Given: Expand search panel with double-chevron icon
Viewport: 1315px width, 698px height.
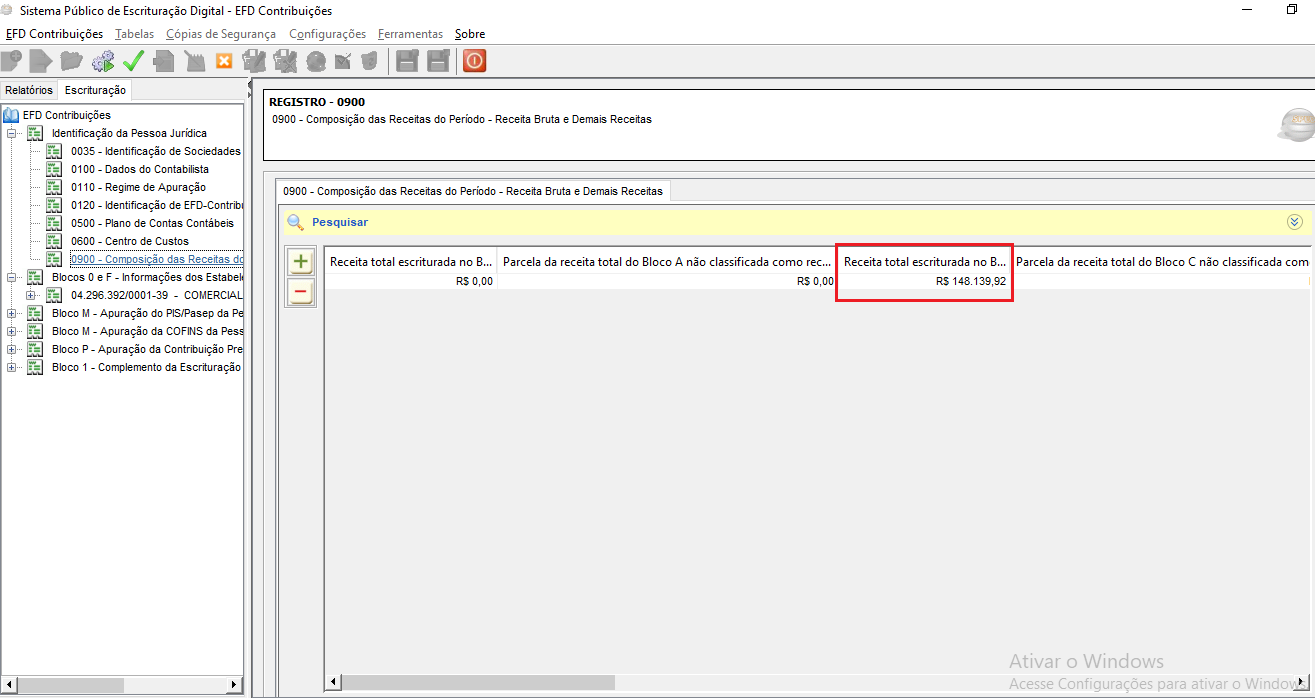Looking at the screenshot, I should (1295, 222).
